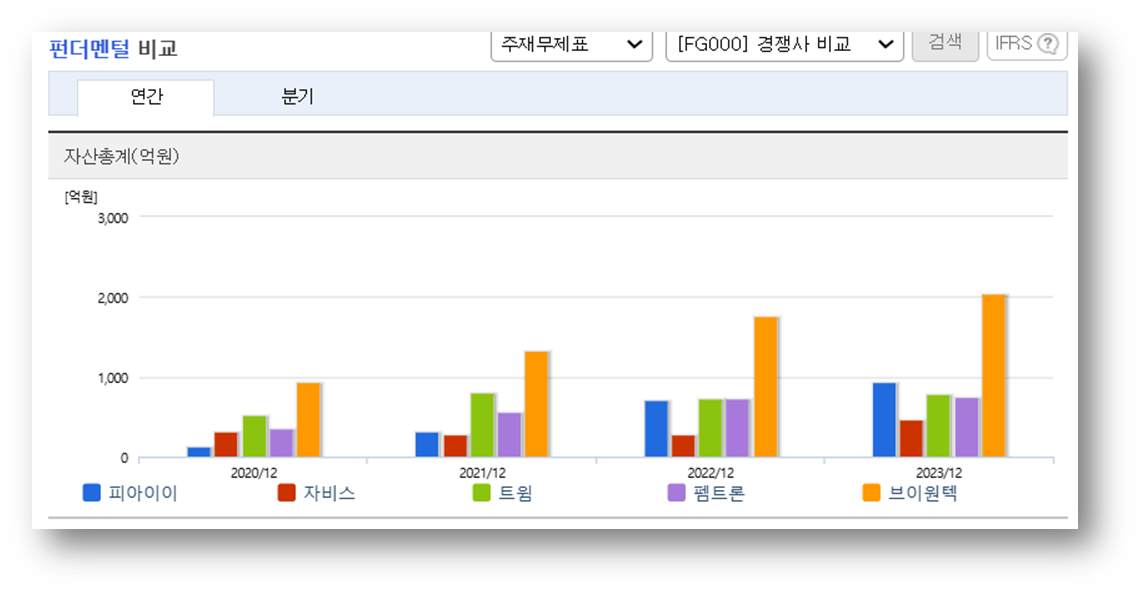1143x594 pixels.
Task: Click the 브이원텍 legend link
Action: pyautogui.click(x=923, y=493)
